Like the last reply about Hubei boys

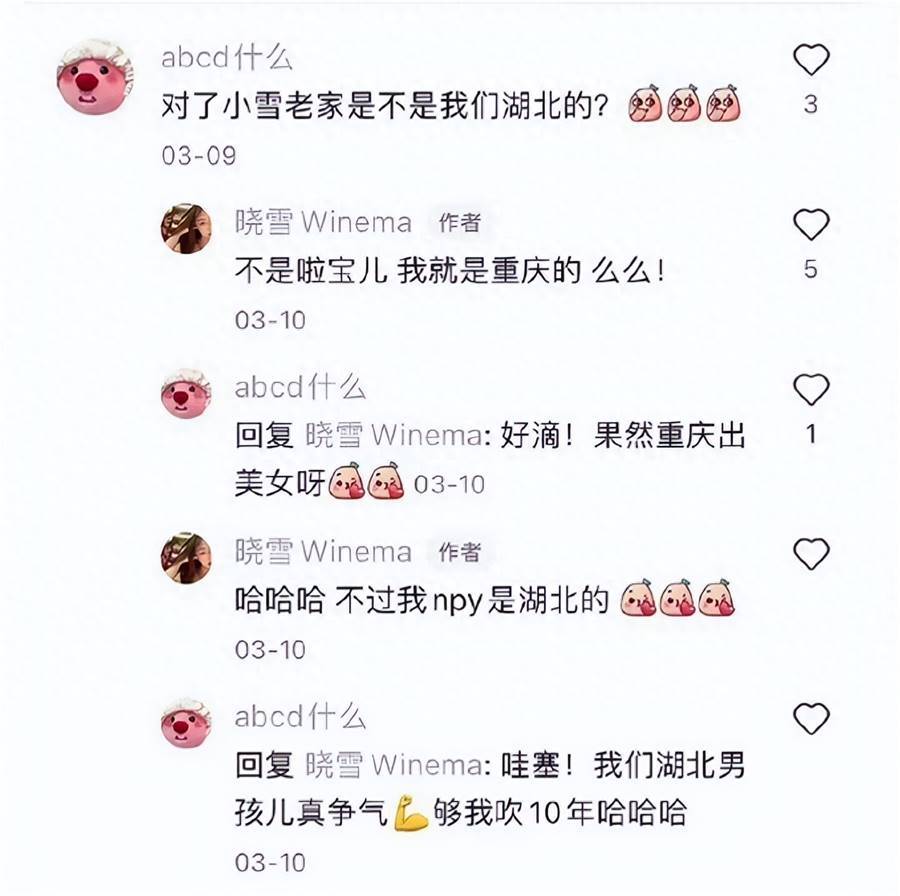811,718
